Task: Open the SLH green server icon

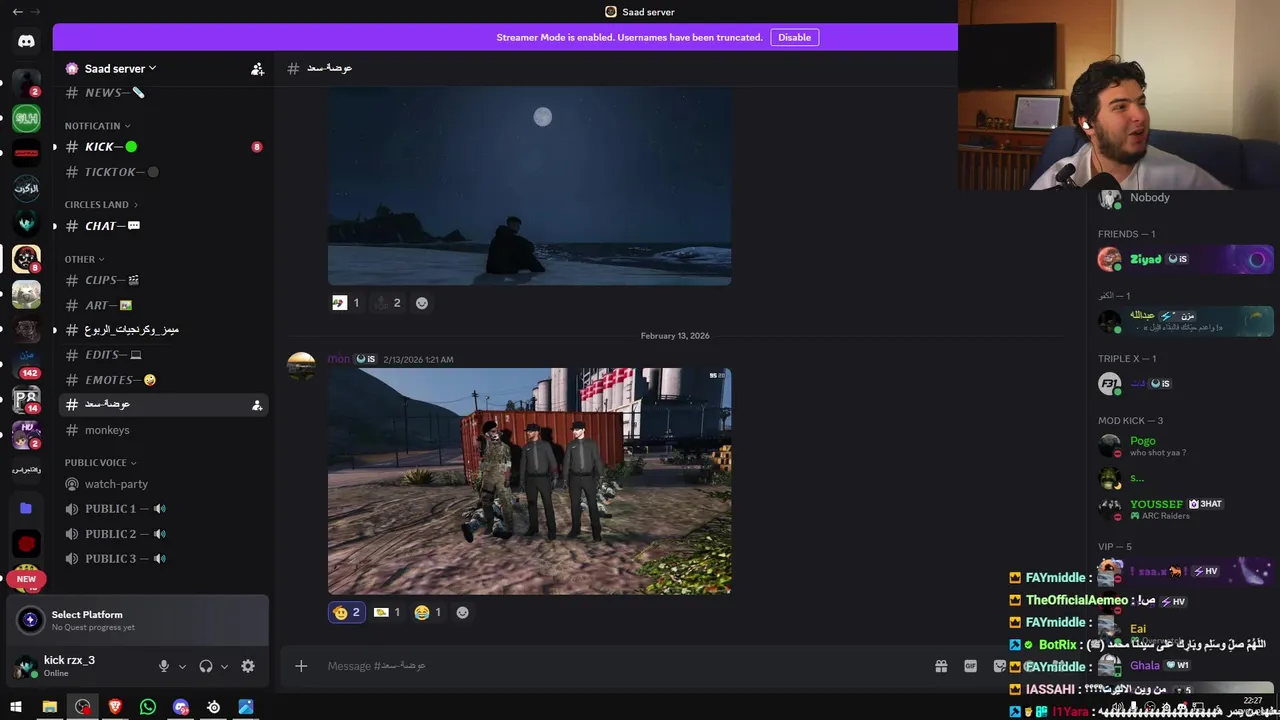Action: pyautogui.click(x=26, y=119)
